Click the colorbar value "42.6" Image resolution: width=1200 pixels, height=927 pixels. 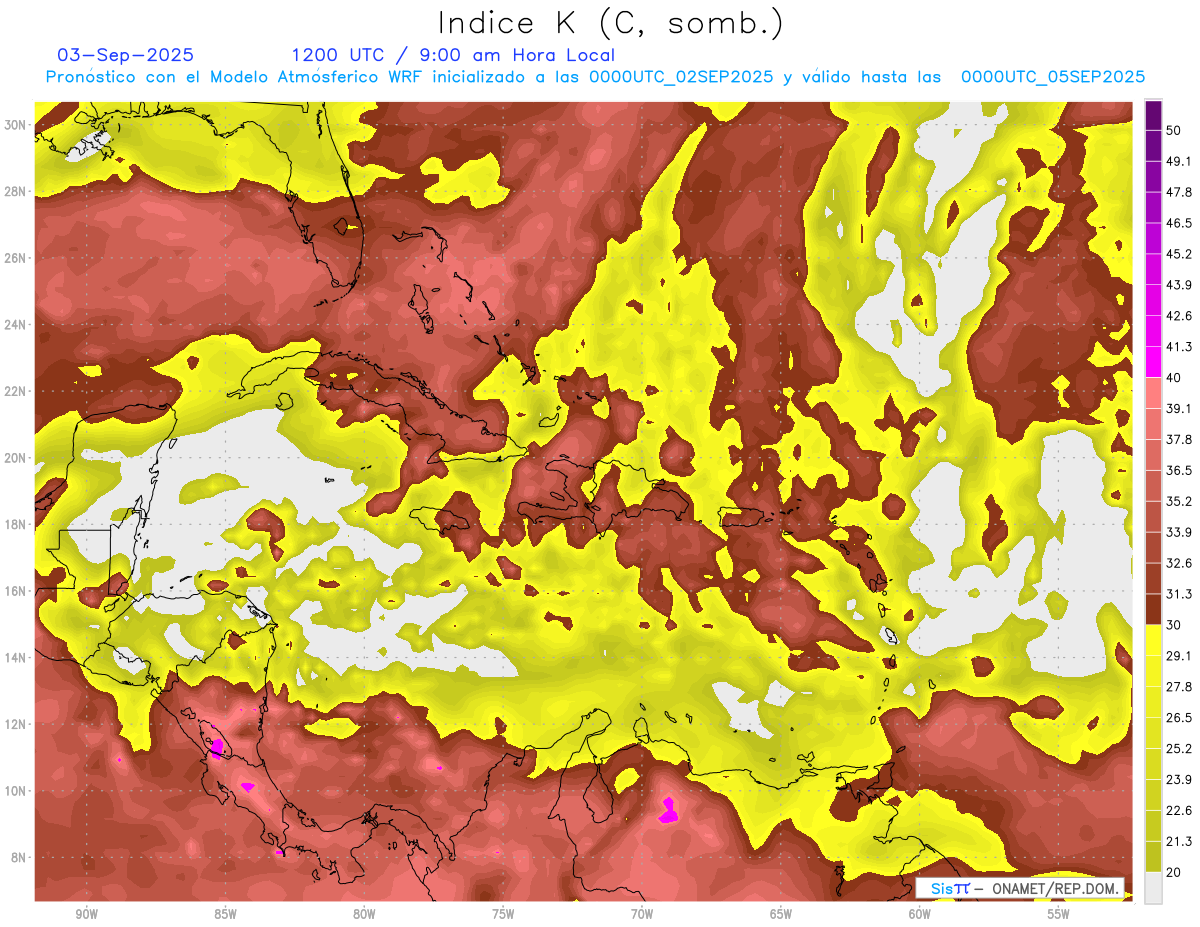coord(1179,316)
